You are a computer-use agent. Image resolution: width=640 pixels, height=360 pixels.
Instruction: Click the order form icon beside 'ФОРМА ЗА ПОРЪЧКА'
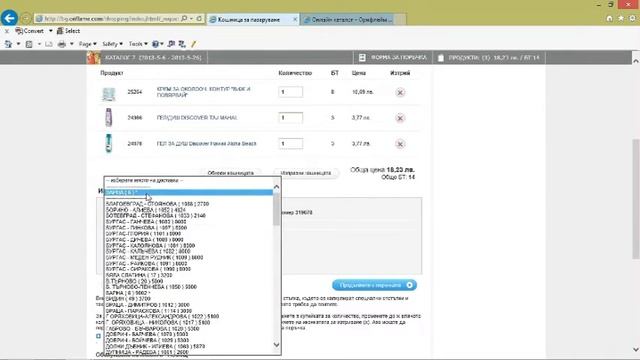[362, 58]
